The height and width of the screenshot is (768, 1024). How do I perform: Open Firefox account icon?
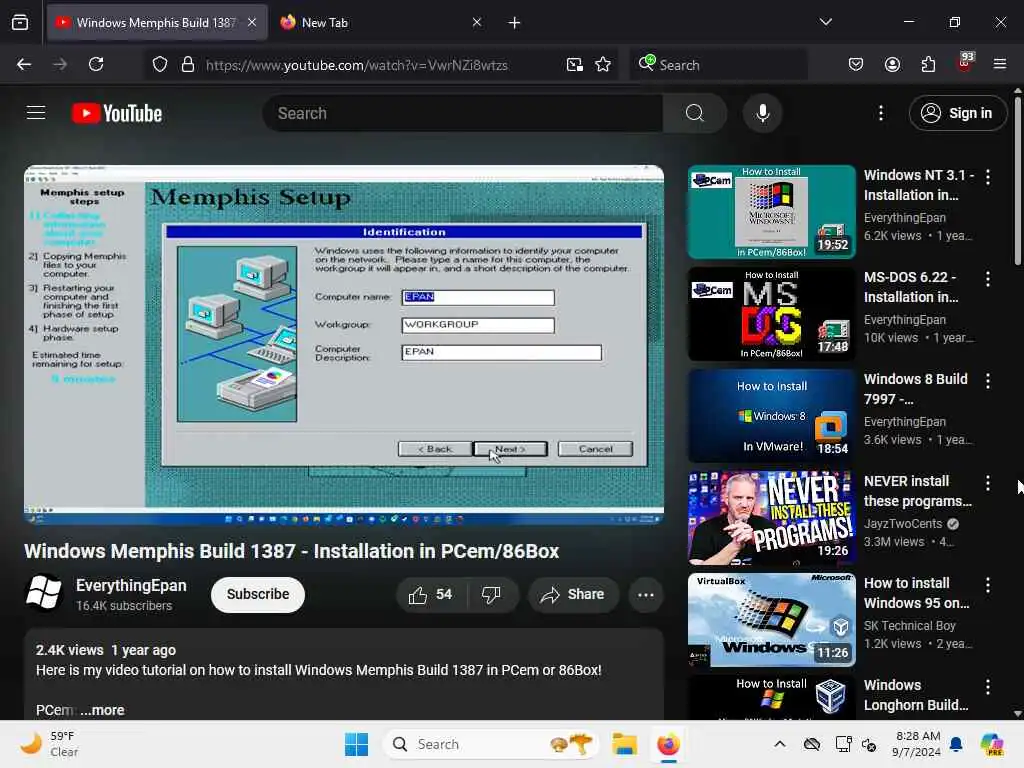[x=892, y=64]
